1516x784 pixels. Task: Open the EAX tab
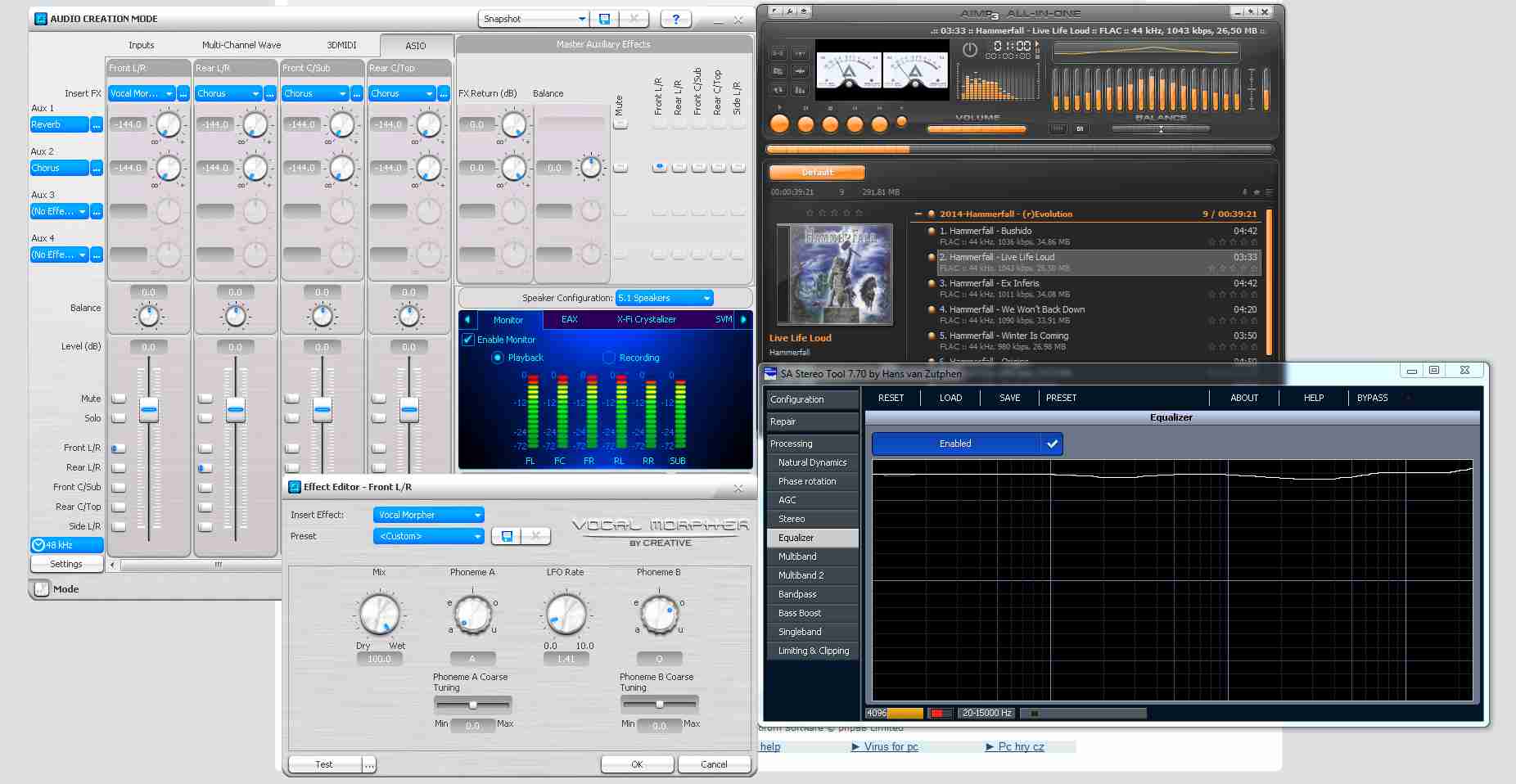tap(570, 319)
